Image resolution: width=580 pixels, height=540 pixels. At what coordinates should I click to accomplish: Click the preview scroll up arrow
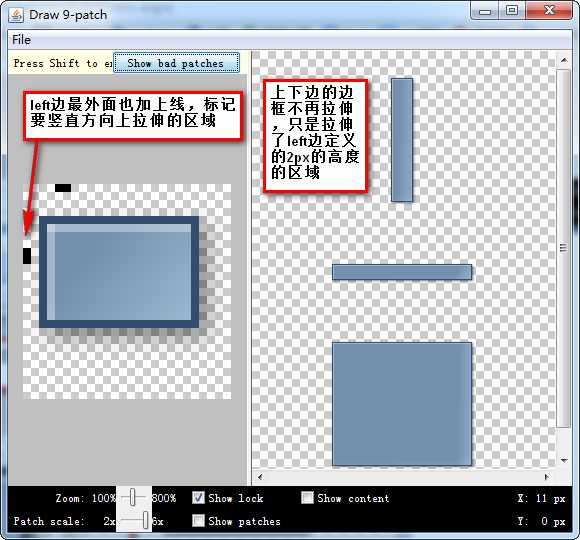pyautogui.click(x=564, y=60)
